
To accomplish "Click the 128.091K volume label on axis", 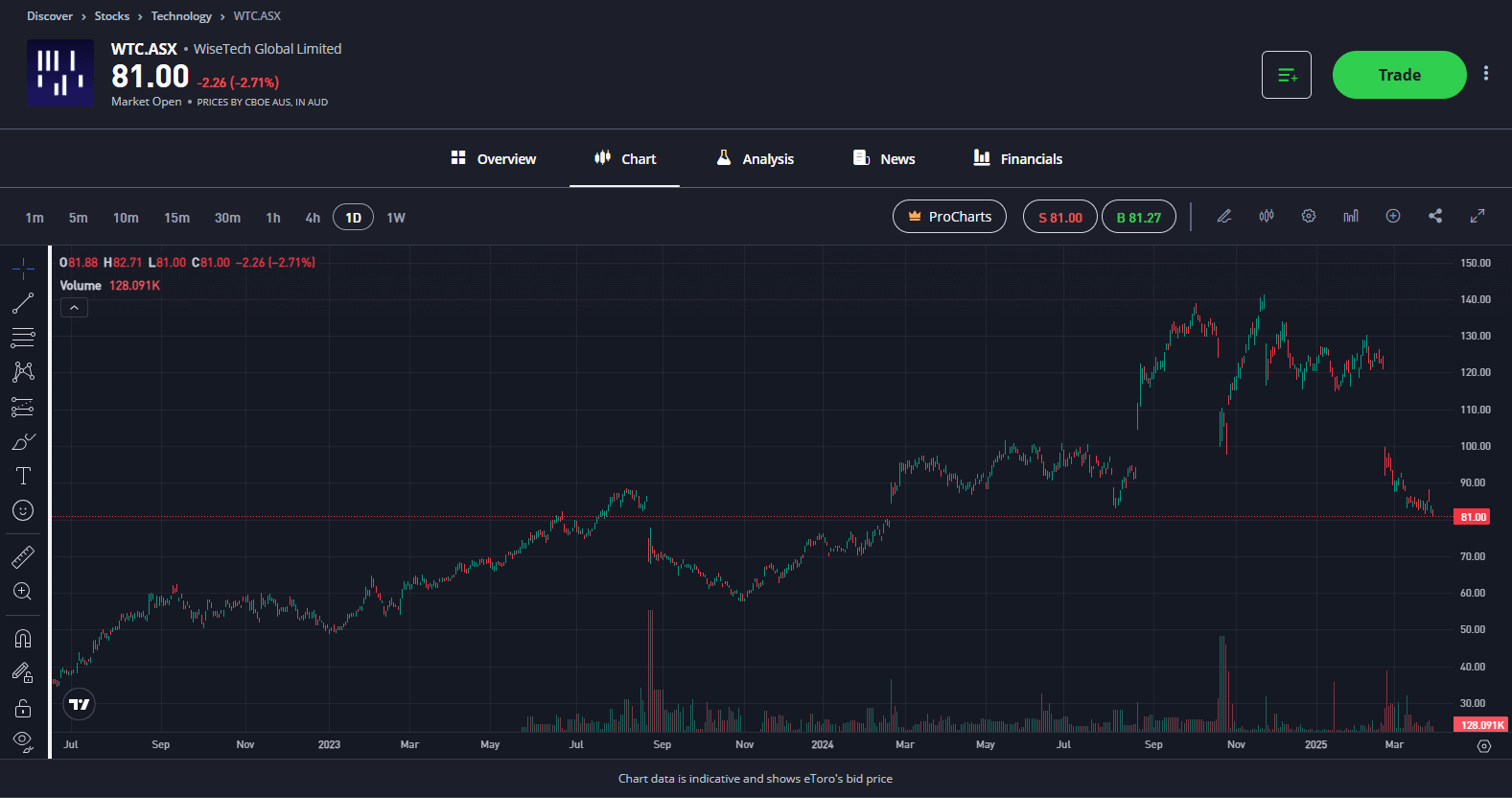I will 1481,725.
